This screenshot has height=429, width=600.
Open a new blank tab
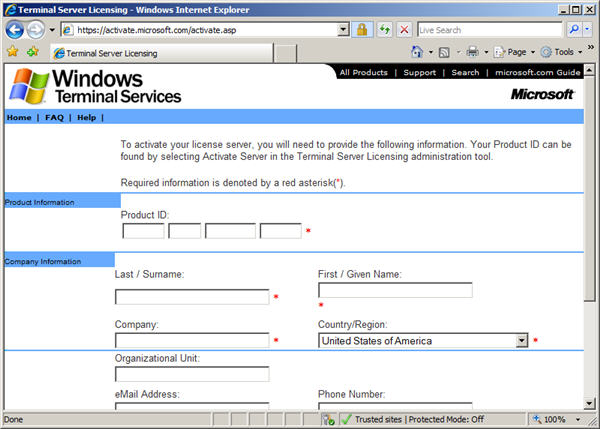(285, 54)
